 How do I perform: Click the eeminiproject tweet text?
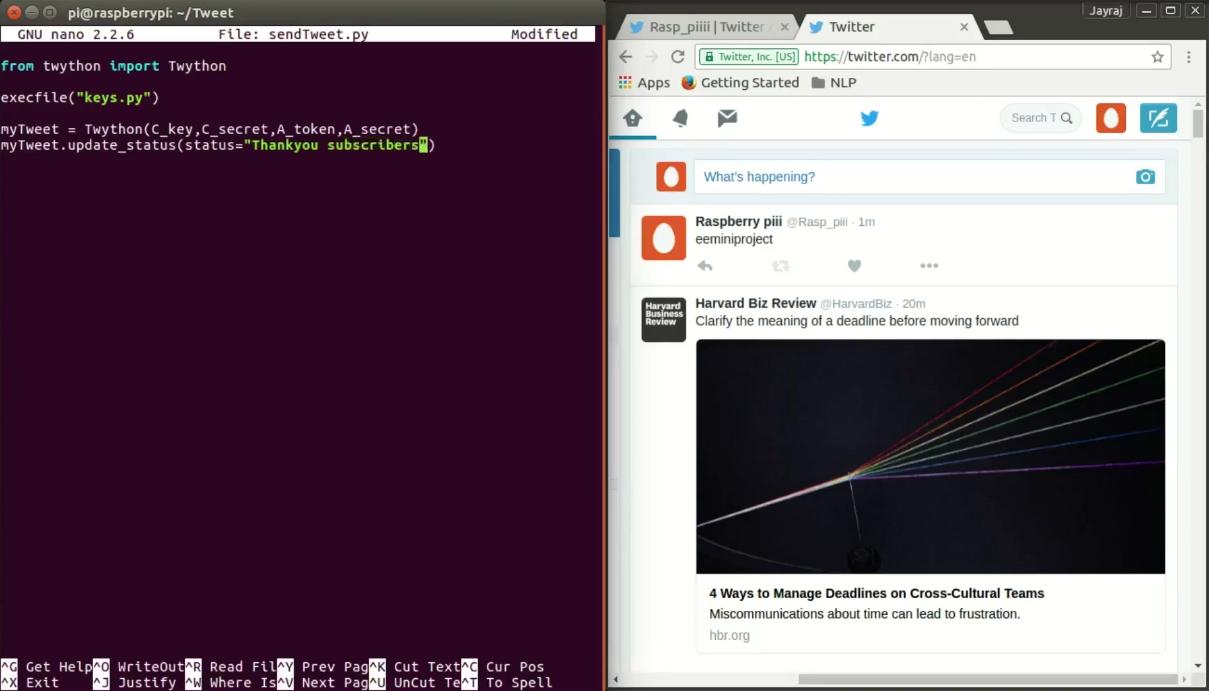(734, 240)
